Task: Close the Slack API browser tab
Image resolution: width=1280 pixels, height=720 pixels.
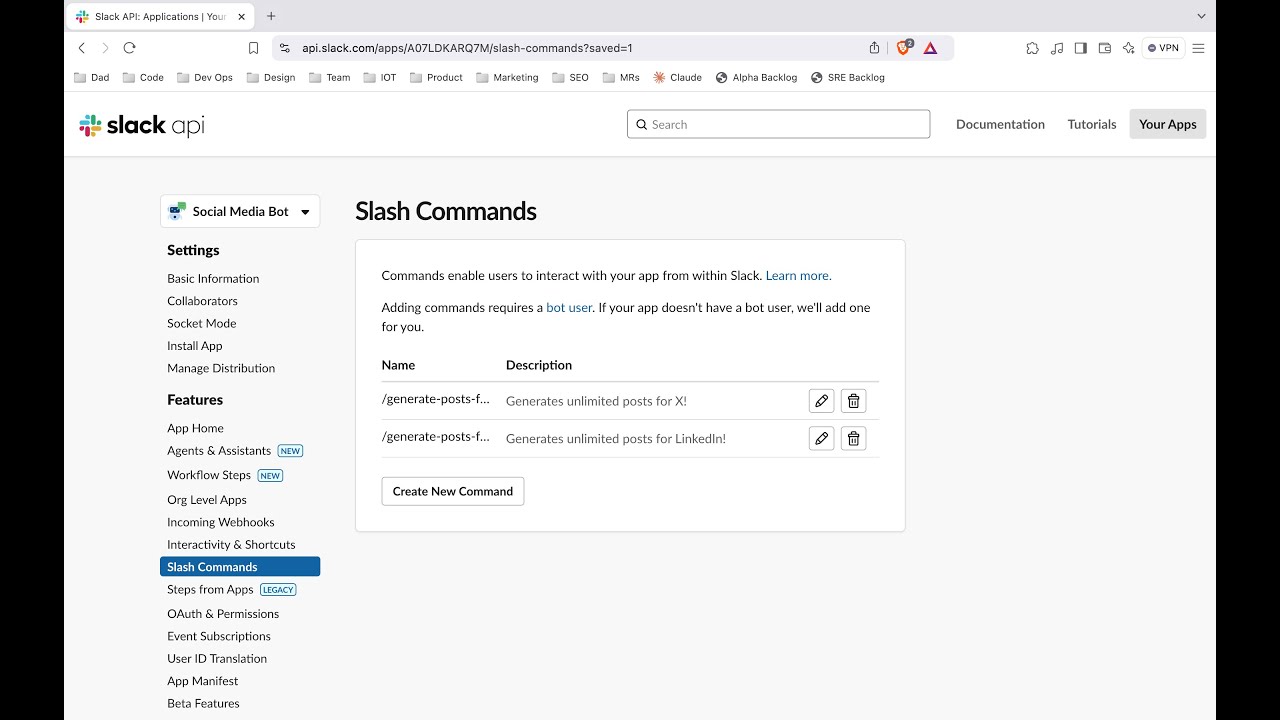Action: pos(241,16)
